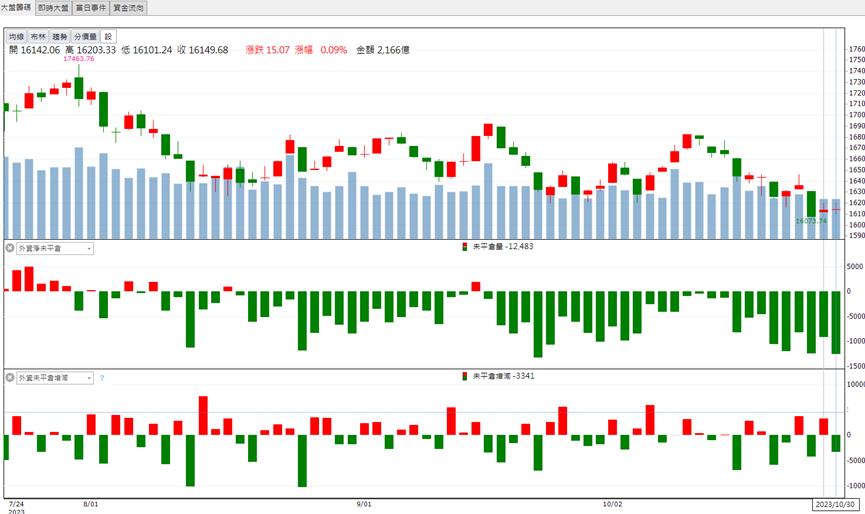Open the help question mark beside 外資未平倉增減
This screenshot has height=514, width=865.
pos(102,378)
